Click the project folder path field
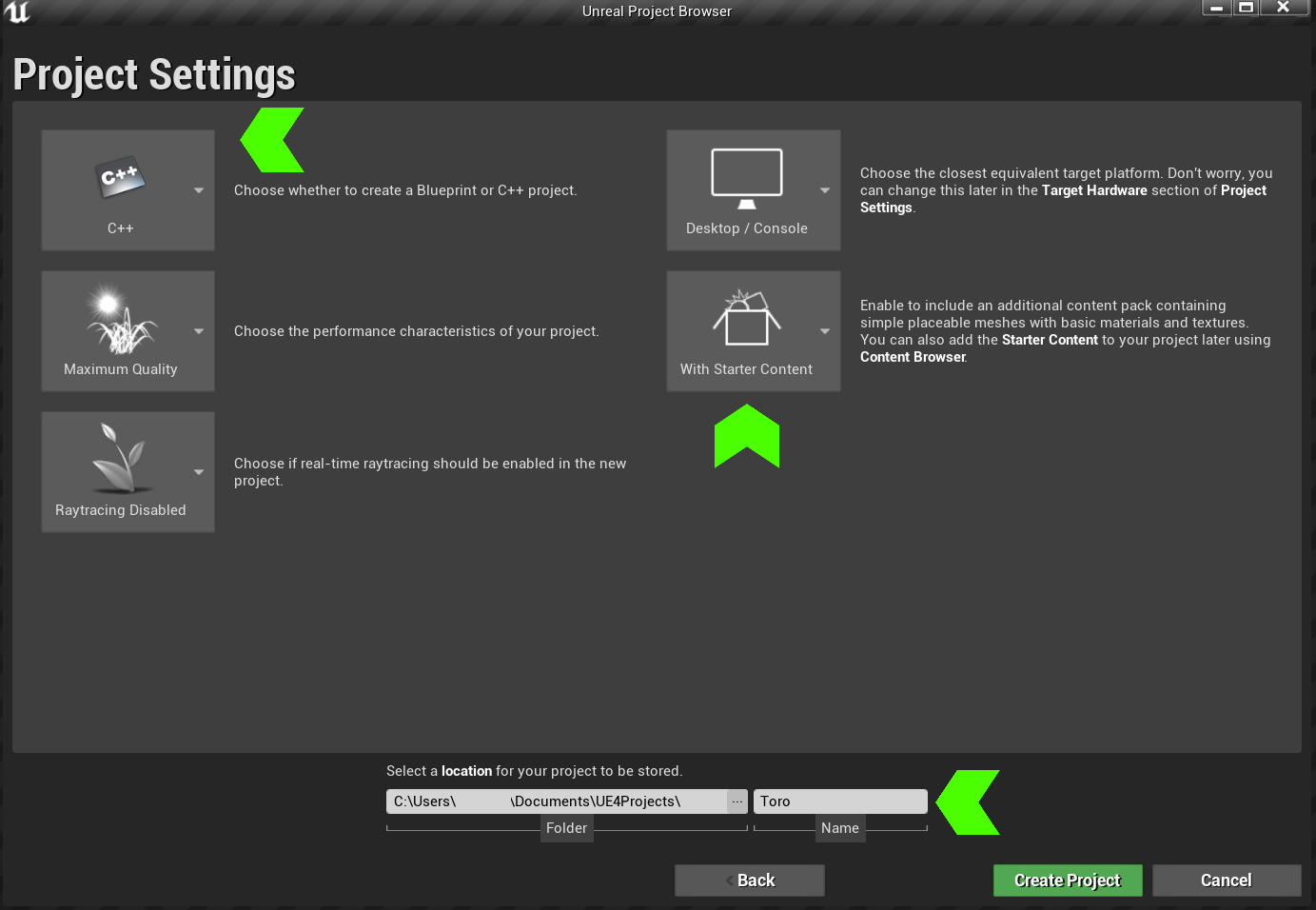 click(x=557, y=801)
